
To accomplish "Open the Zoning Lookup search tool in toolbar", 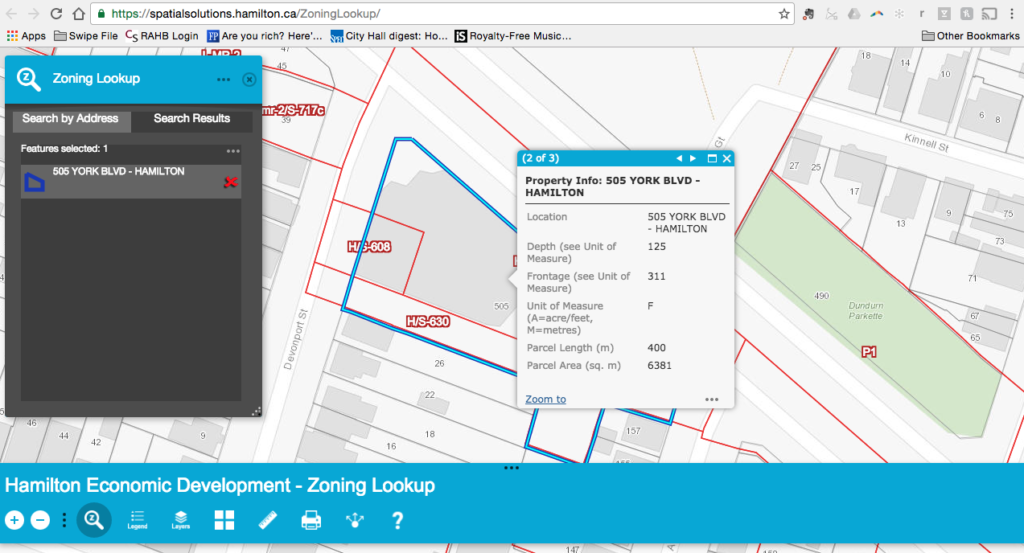I will pos(93,520).
